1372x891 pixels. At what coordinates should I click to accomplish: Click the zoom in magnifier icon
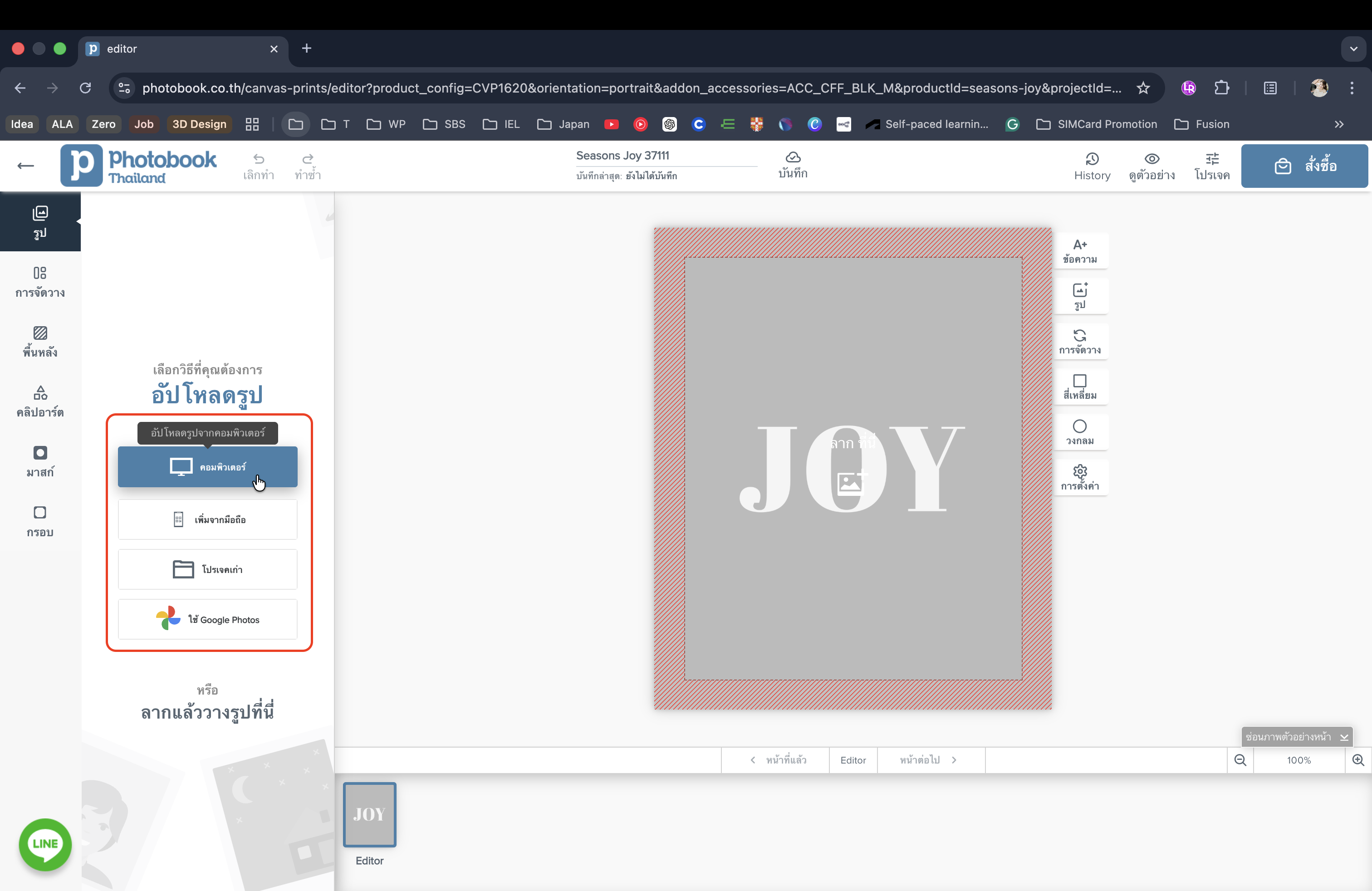1358,759
